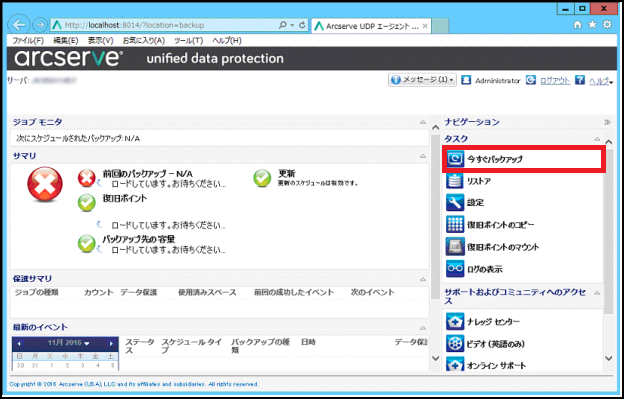Click the 使用済みスペース column header
The height and width of the screenshot is (399, 624).
pyautogui.click(x=207, y=292)
